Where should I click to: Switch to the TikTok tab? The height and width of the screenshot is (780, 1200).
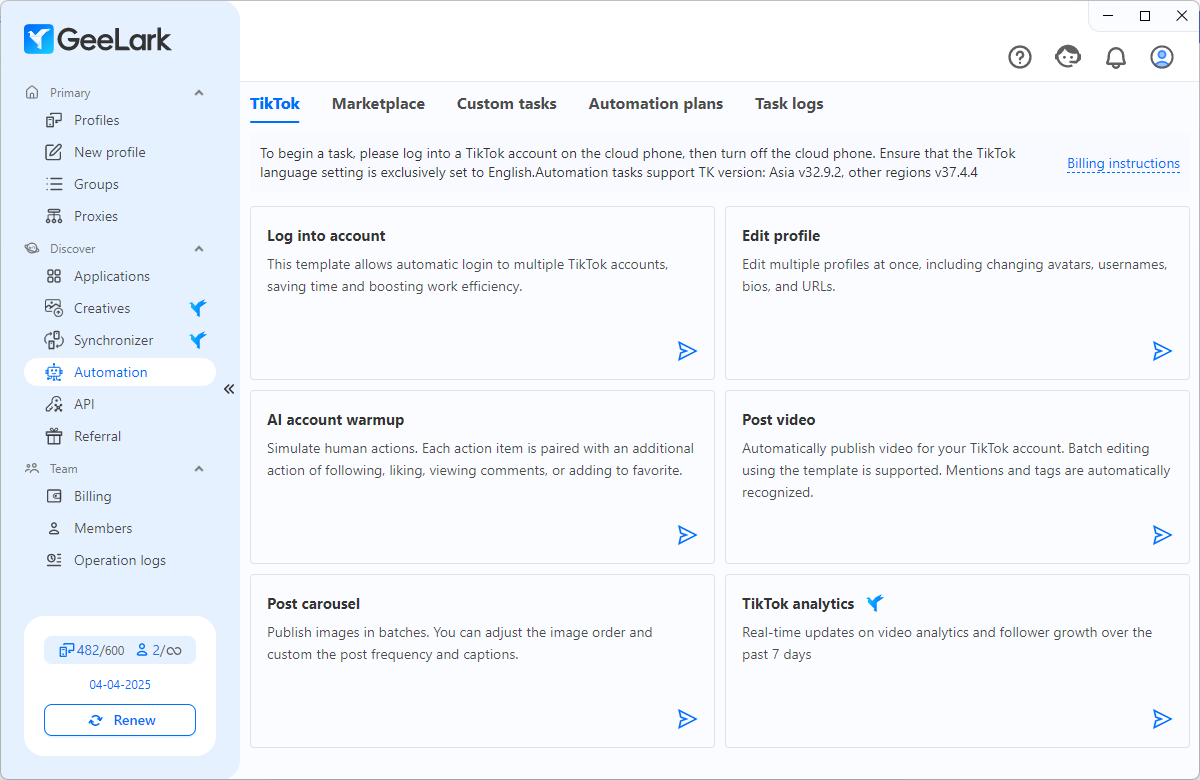[275, 104]
